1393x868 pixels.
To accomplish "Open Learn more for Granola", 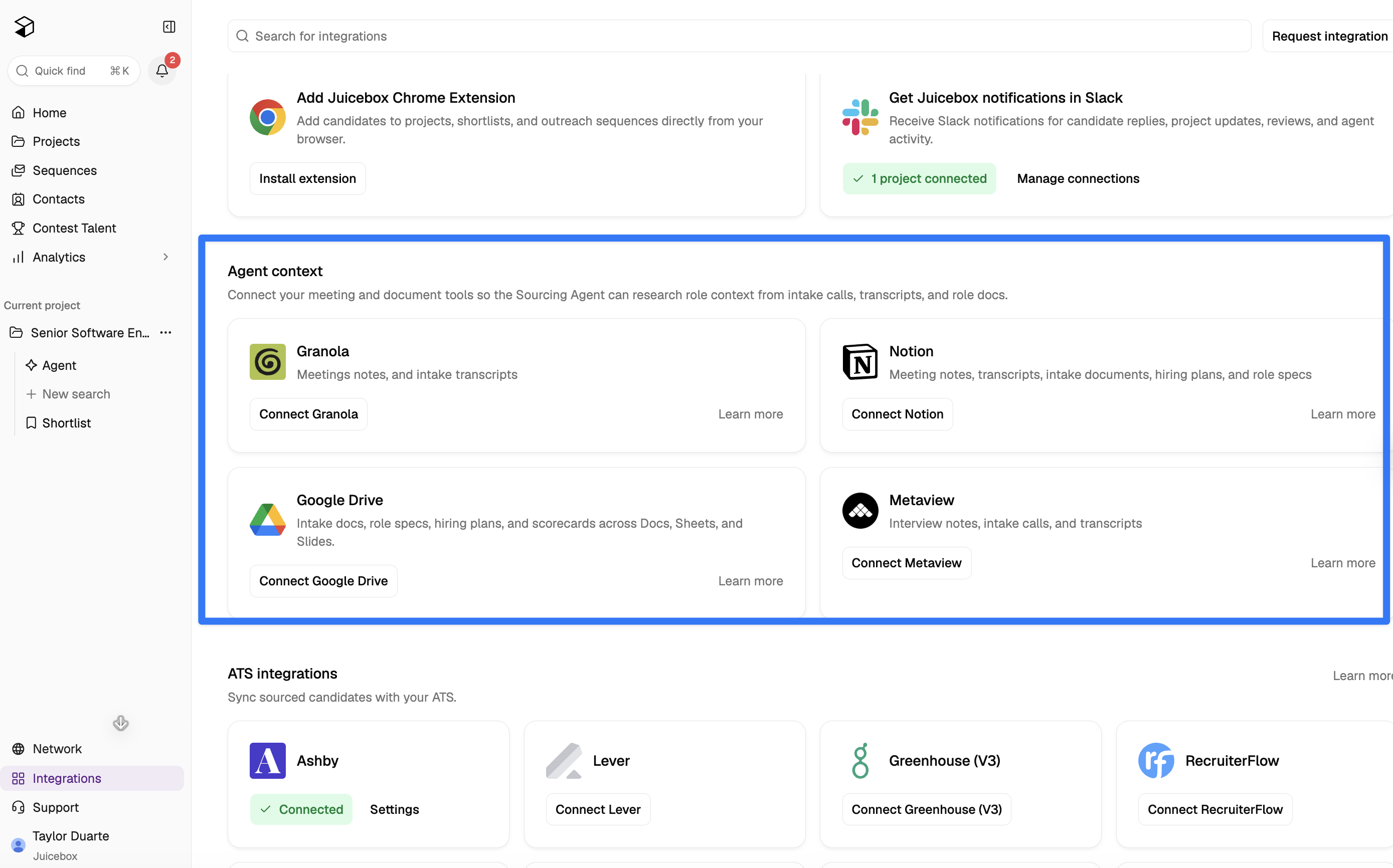I will pos(750,414).
